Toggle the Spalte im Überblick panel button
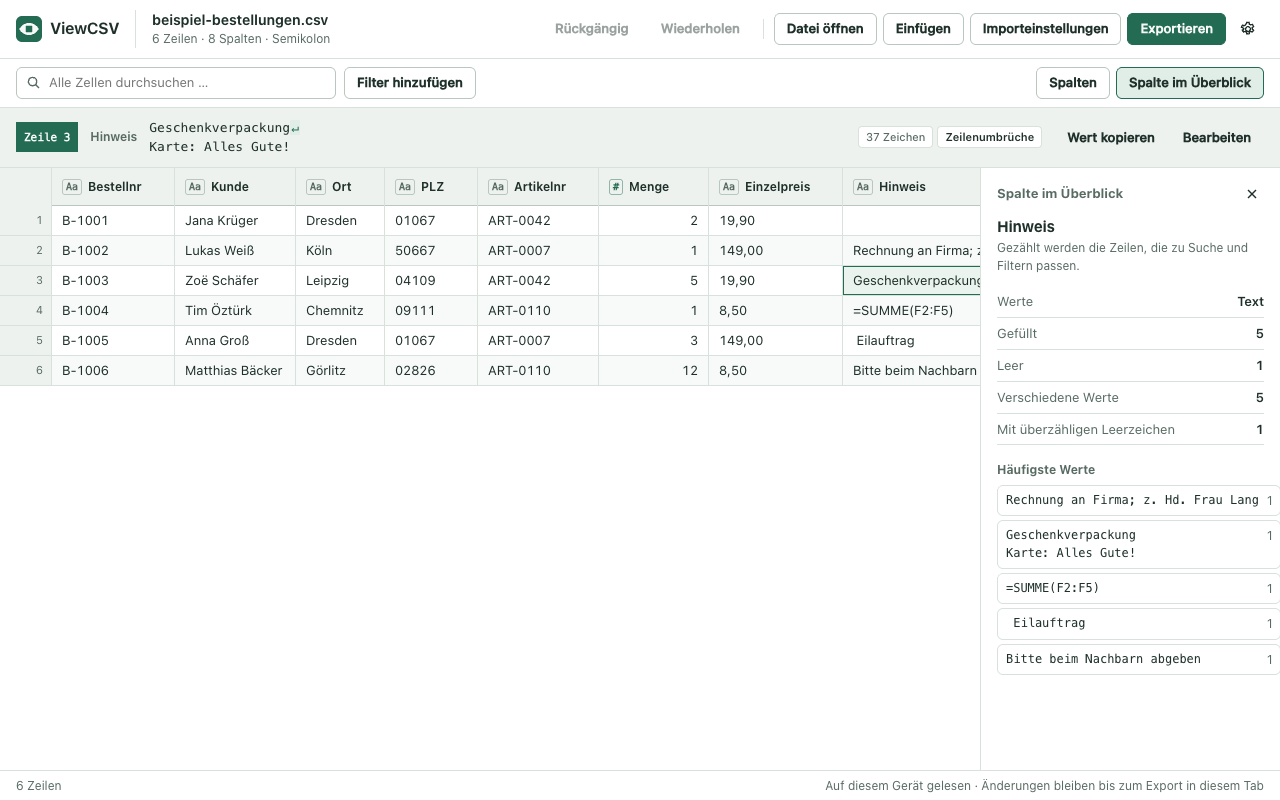Image resolution: width=1280 pixels, height=800 pixels. click(x=1190, y=83)
